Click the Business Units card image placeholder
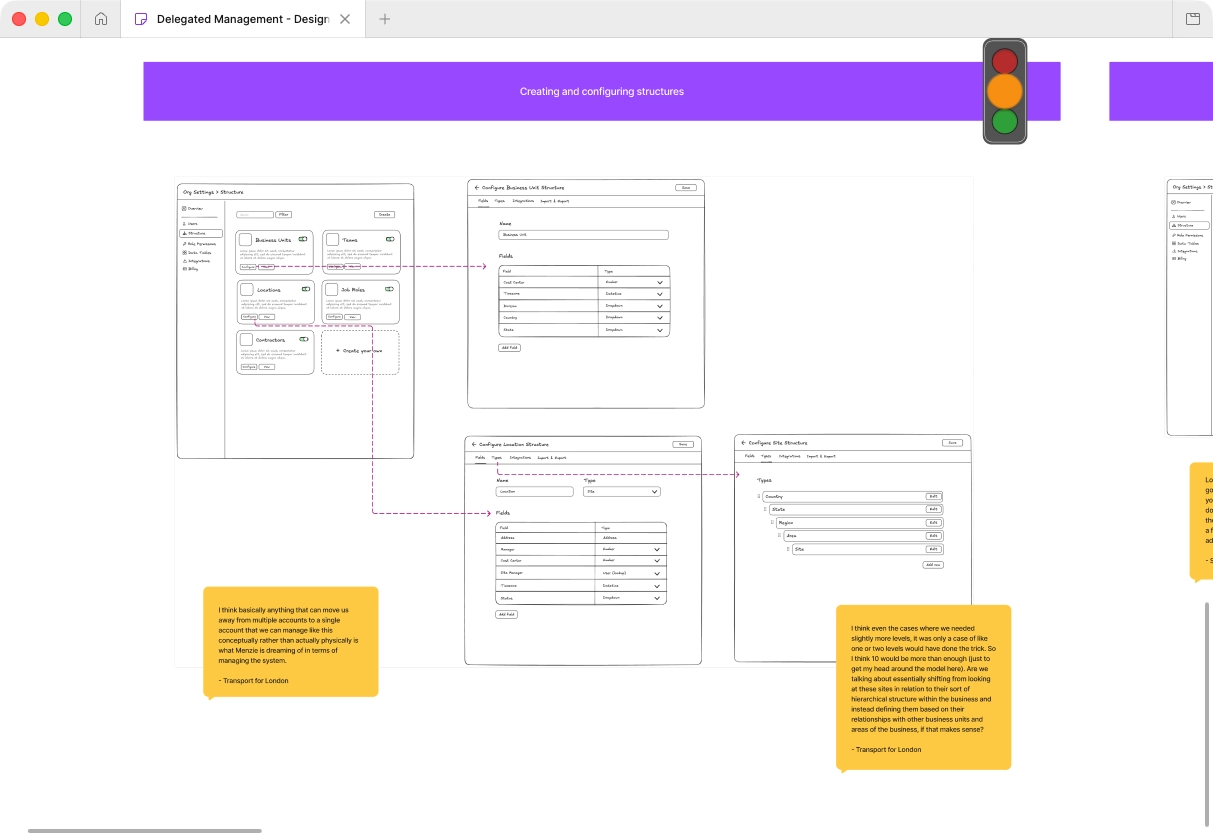 246,240
